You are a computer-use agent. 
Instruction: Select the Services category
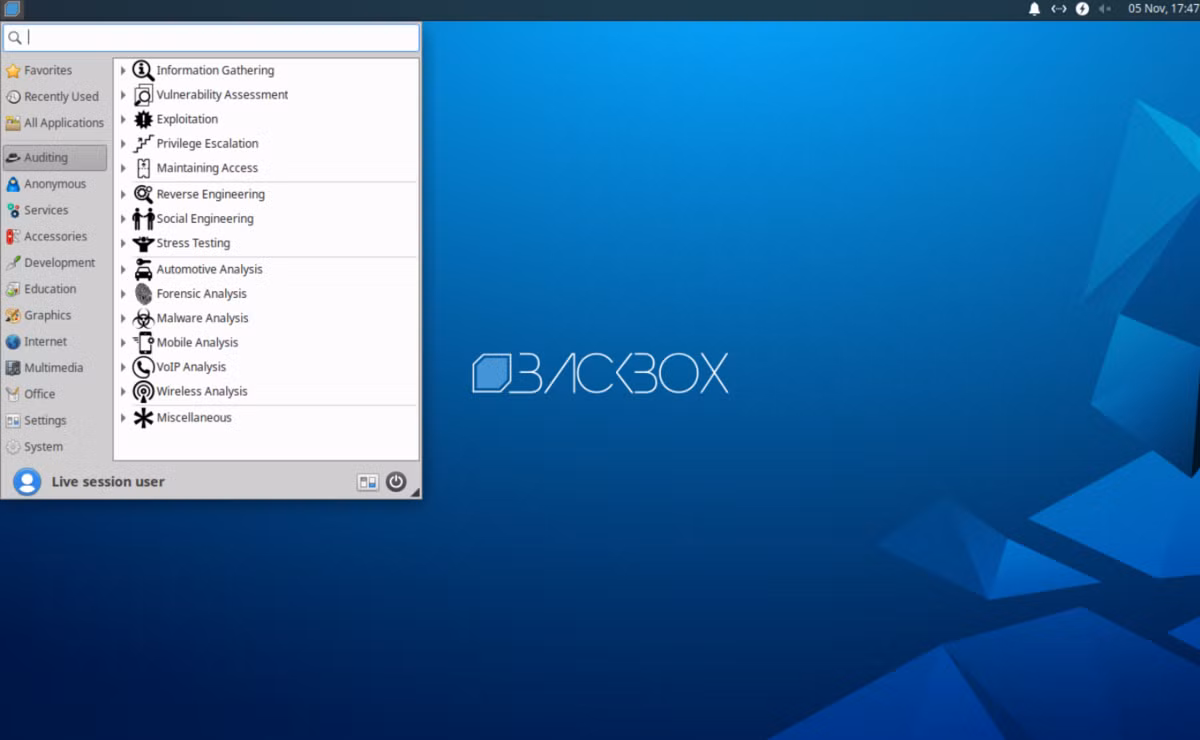pos(55,210)
